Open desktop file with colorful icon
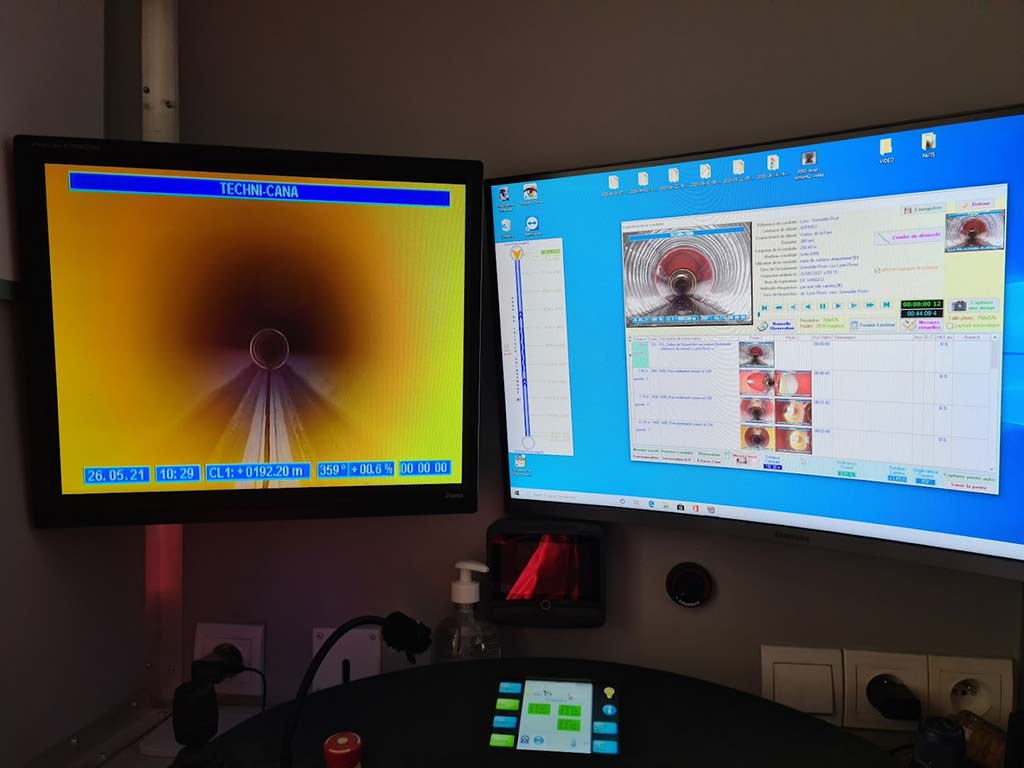The image size is (1024, 768). tap(773, 165)
